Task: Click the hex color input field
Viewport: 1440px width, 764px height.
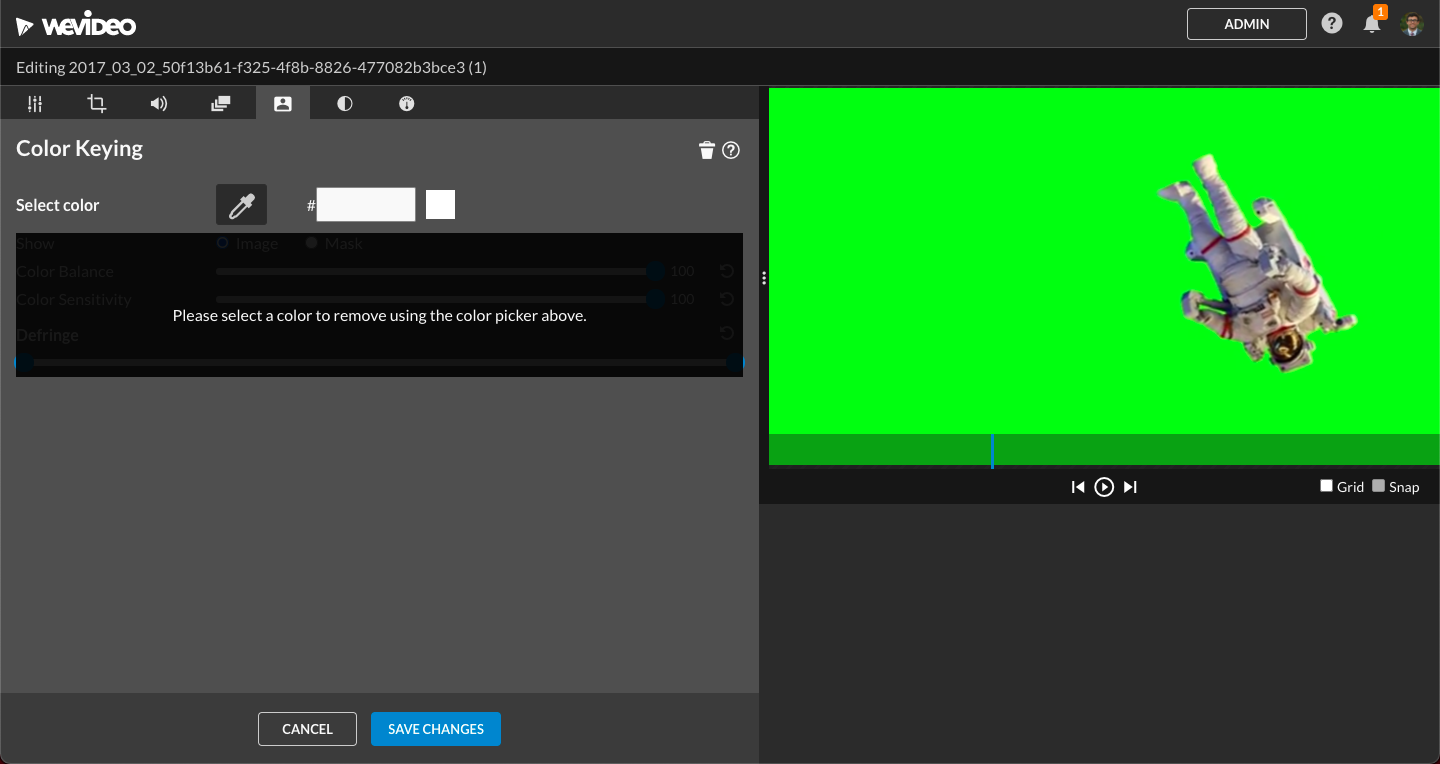Action: [x=366, y=205]
